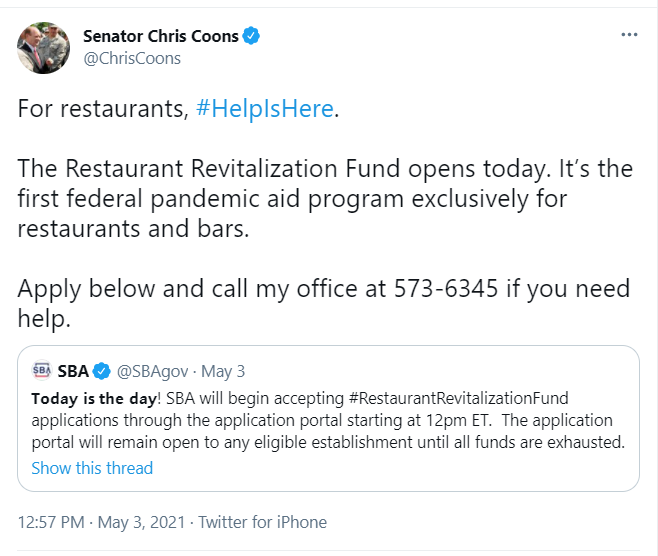Click the SBA logo avatar
This screenshot has height=556, width=658.
(42, 370)
